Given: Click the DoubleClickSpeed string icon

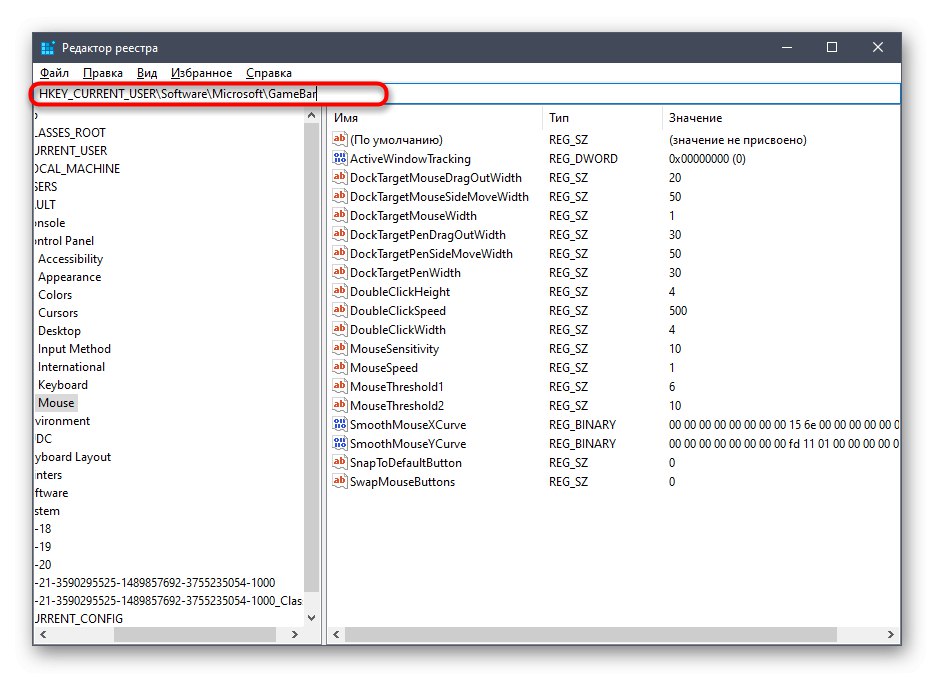Looking at the screenshot, I should coord(340,310).
